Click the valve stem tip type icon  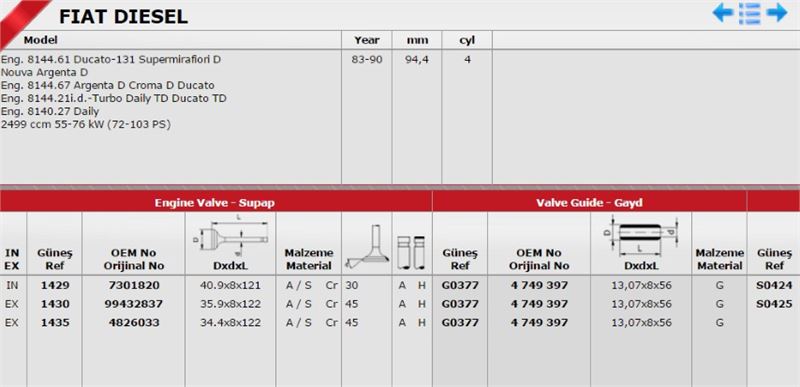411,252
